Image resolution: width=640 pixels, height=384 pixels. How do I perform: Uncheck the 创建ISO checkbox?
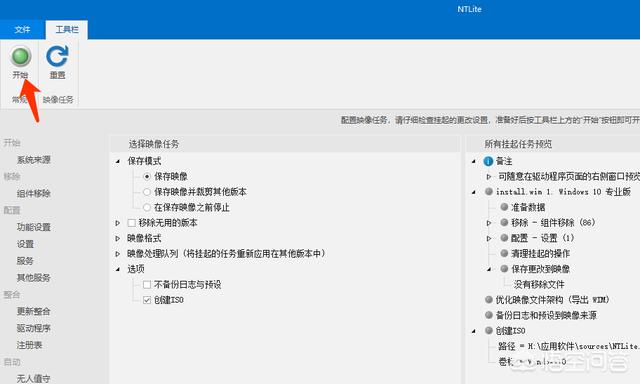147,300
